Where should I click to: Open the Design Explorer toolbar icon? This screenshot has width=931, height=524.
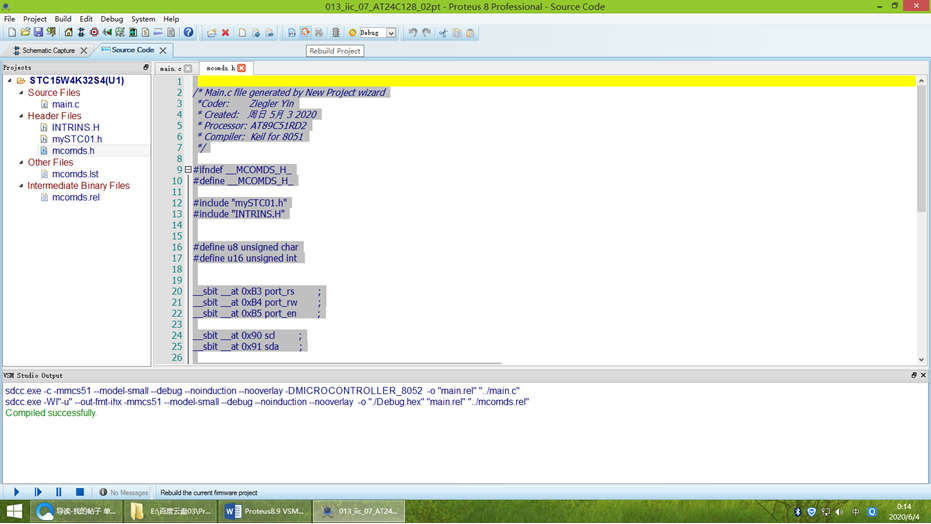[x=133, y=33]
